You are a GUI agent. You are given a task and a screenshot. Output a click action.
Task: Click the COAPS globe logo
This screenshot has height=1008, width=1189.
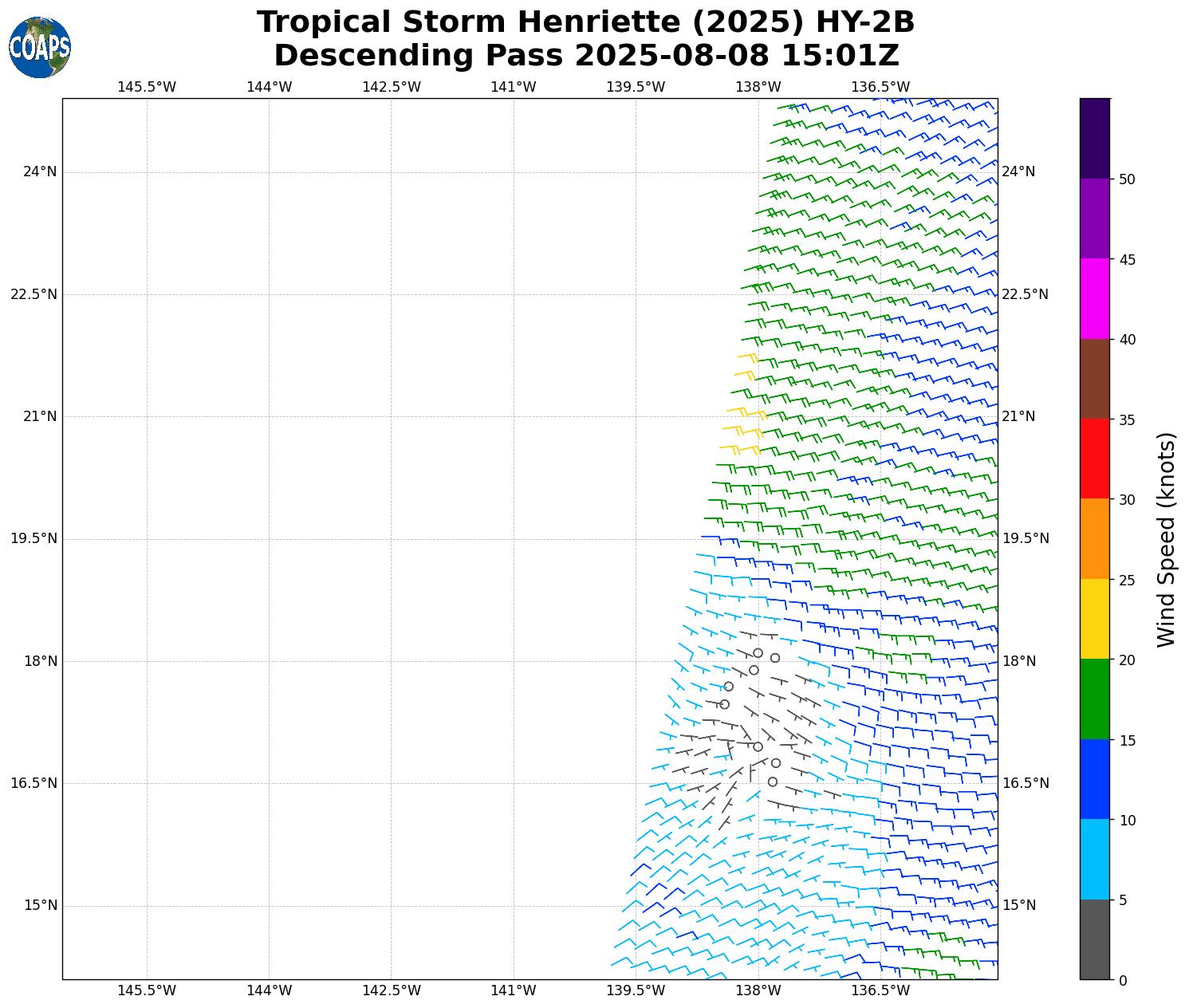coord(40,48)
